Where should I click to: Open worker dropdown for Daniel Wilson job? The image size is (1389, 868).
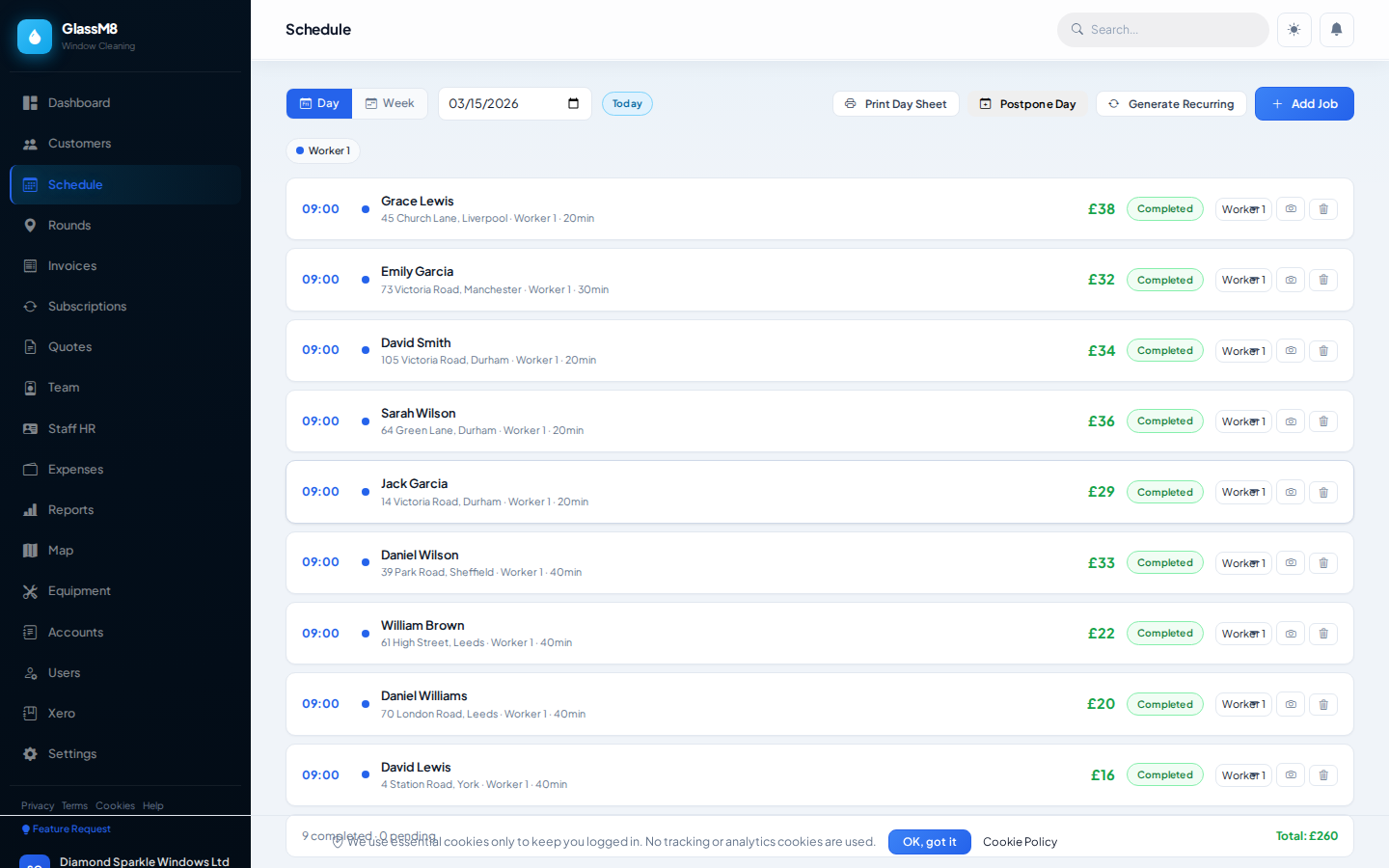point(1243,563)
